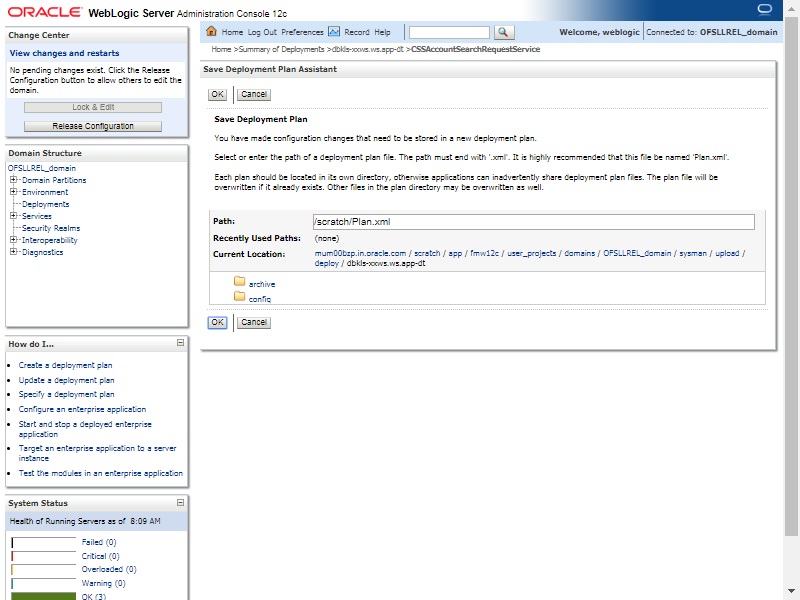Click scratch in Current Location path
Viewport: 800px width, 600px height.
[427, 254]
